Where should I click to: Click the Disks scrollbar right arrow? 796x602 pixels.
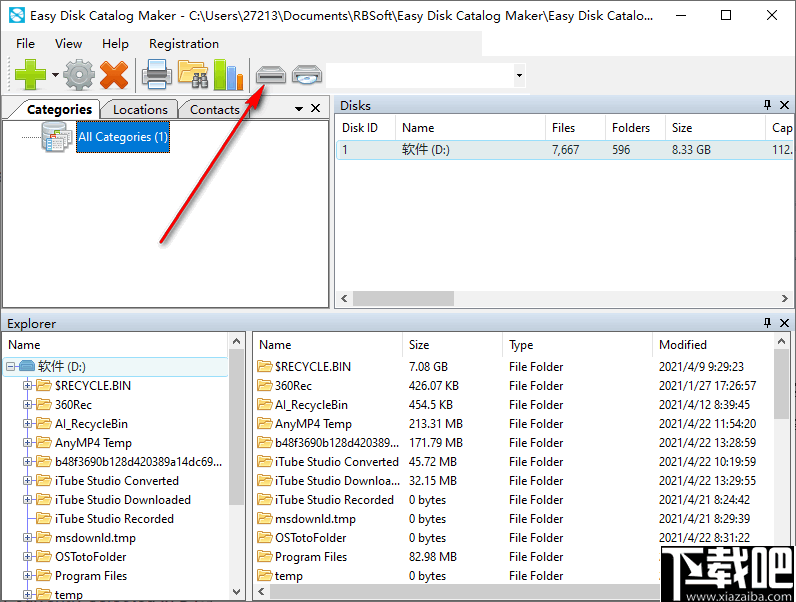[785, 298]
